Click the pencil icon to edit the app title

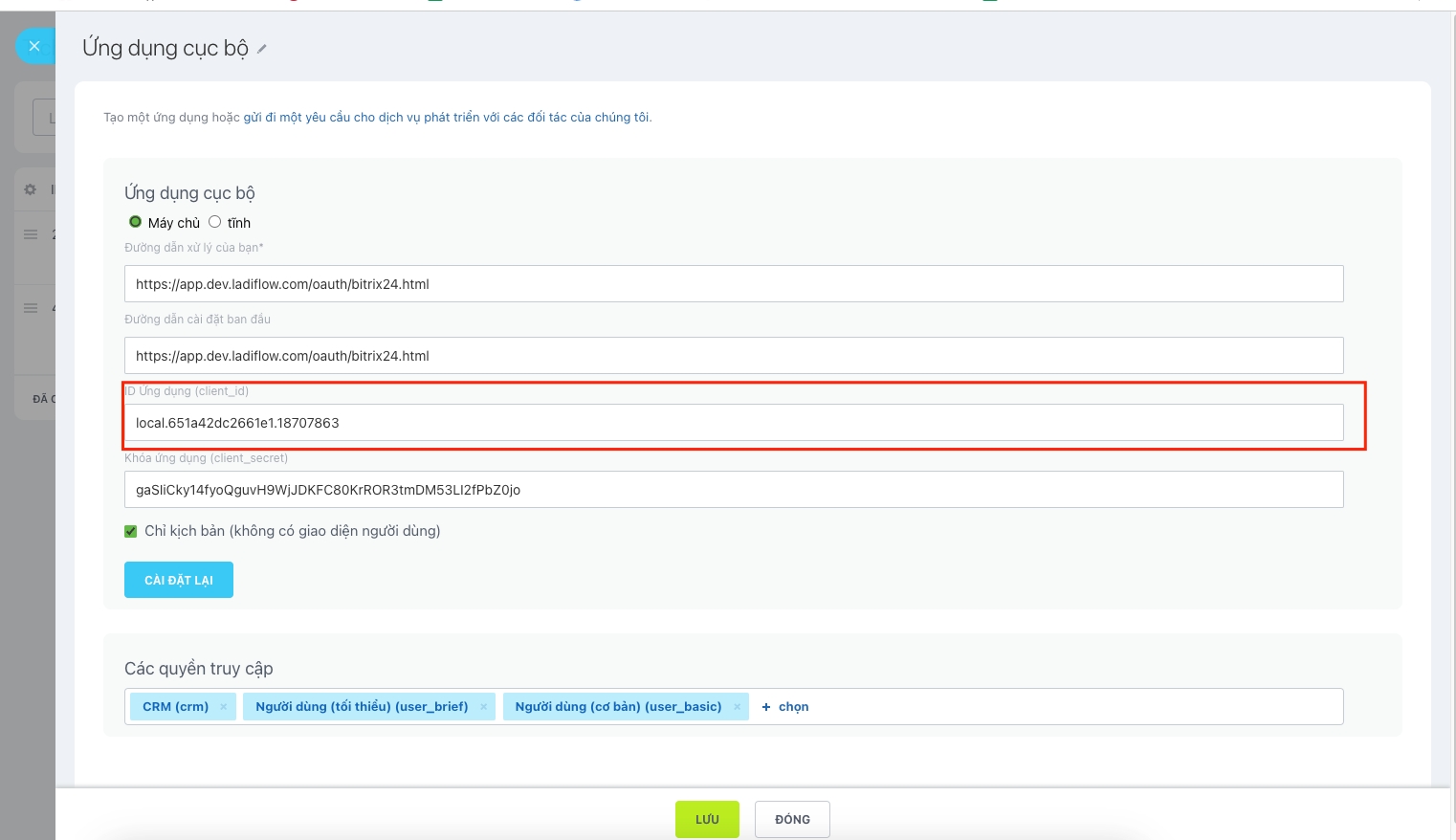point(262,49)
